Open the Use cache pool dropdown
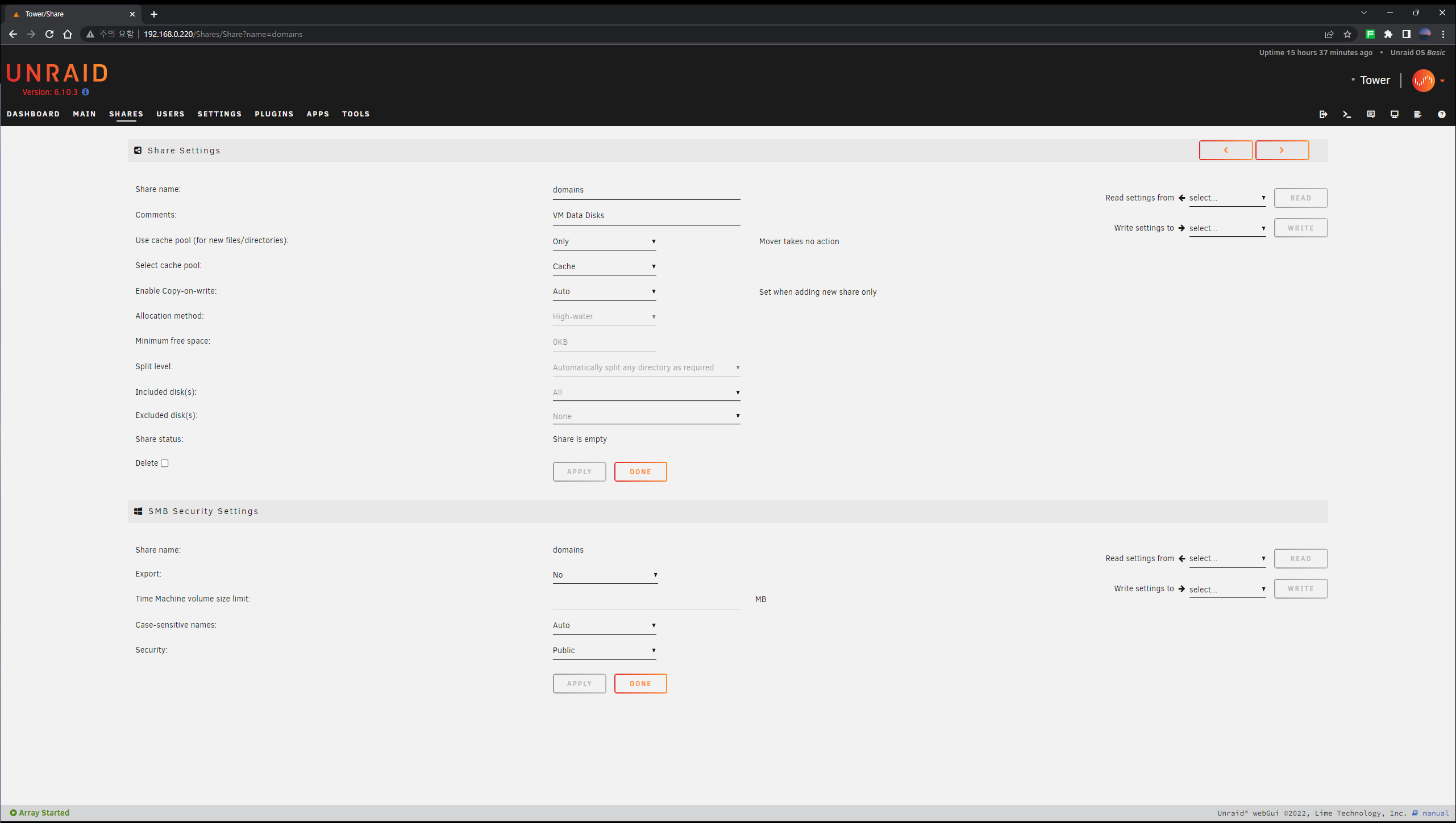 604,241
